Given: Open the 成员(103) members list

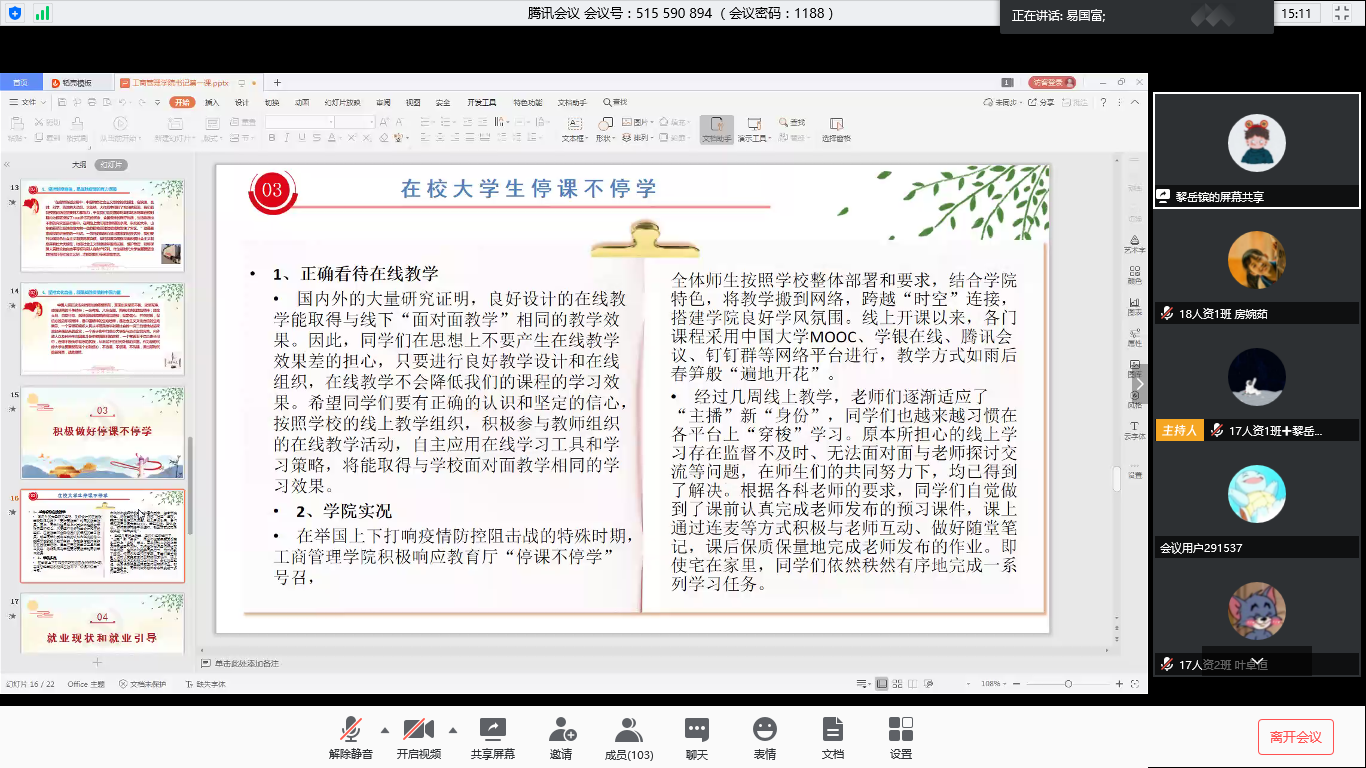Looking at the screenshot, I should tap(628, 730).
